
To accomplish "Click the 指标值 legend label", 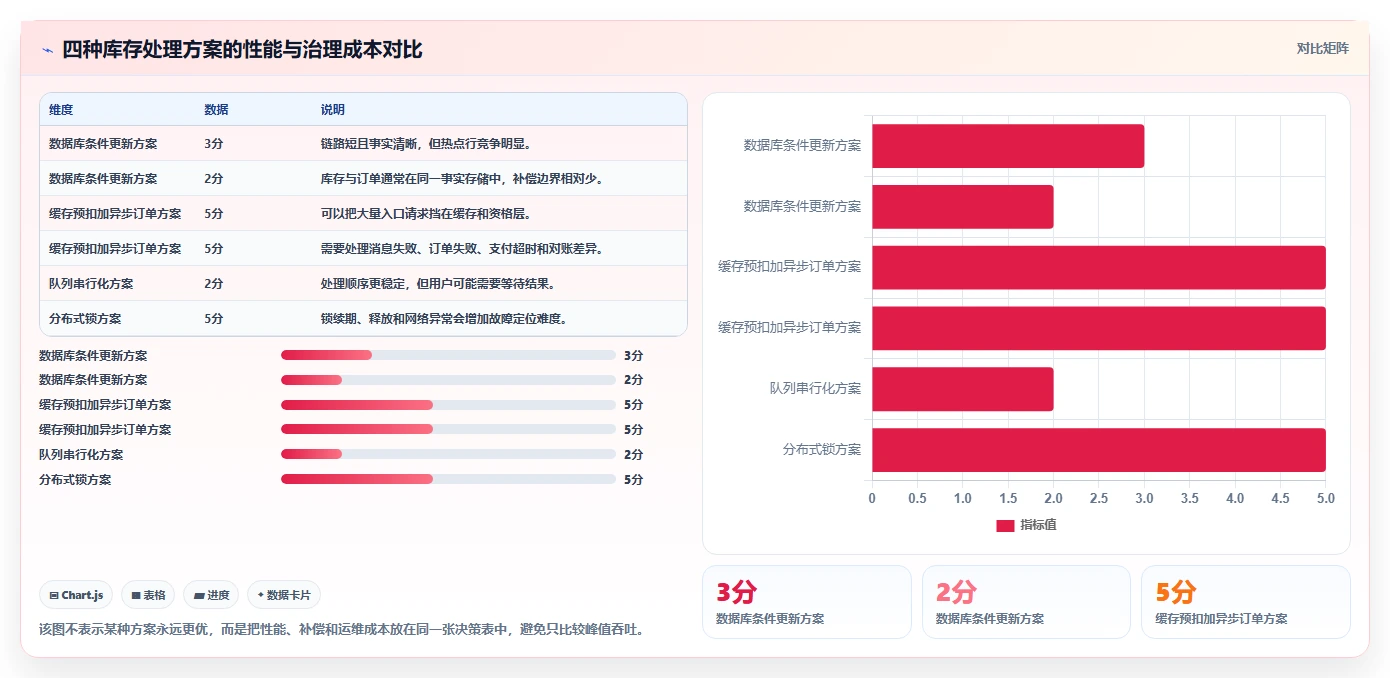I will click(1038, 526).
